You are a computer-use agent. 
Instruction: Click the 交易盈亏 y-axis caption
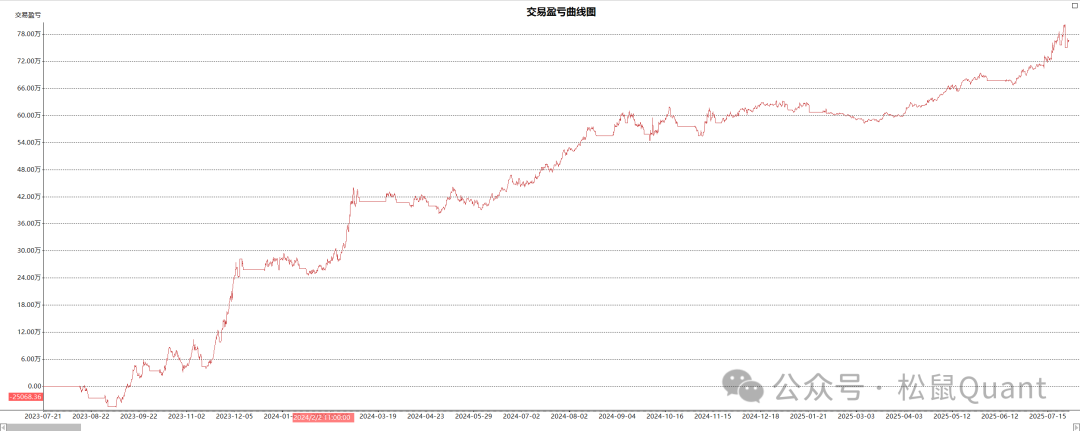(x=27, y=15)
